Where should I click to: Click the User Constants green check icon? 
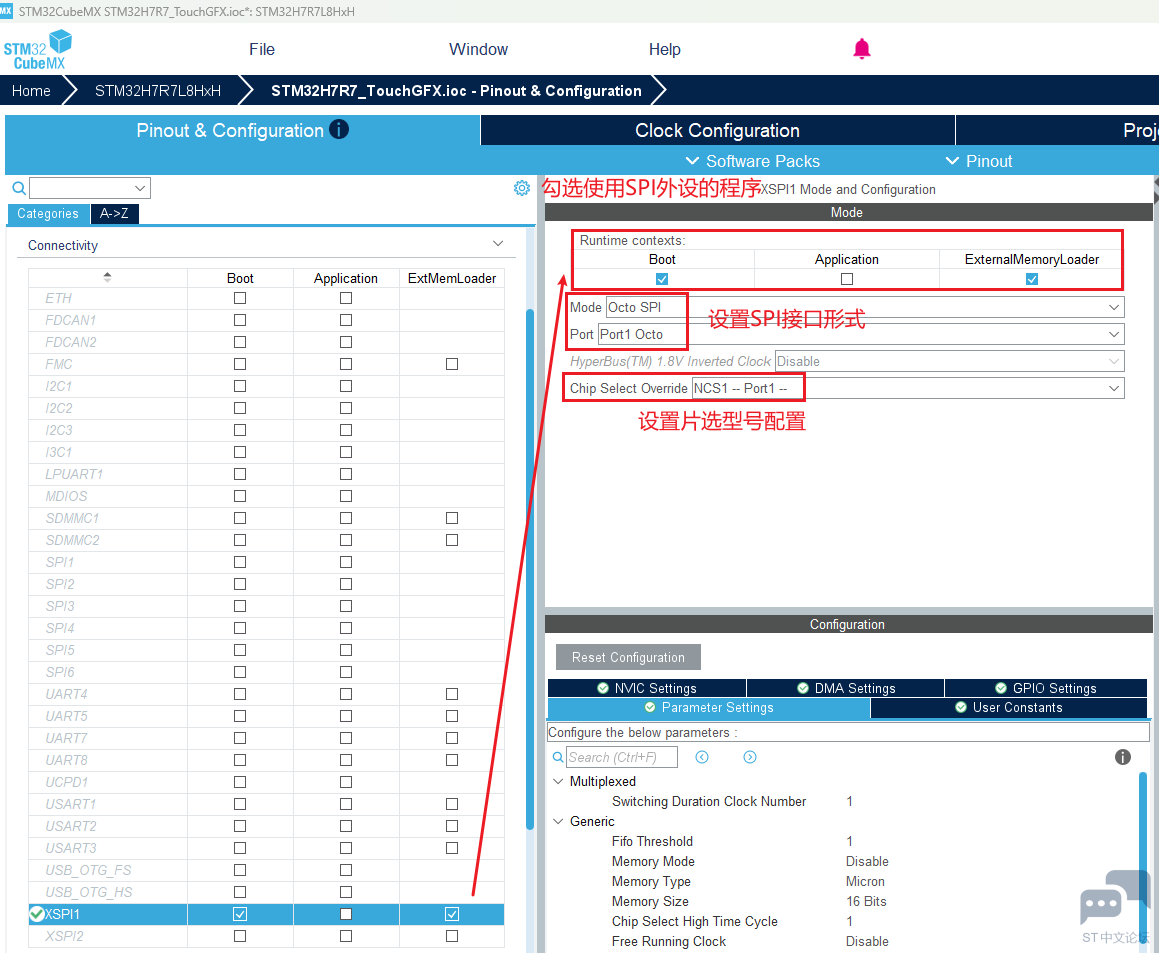tap(961, 708)
